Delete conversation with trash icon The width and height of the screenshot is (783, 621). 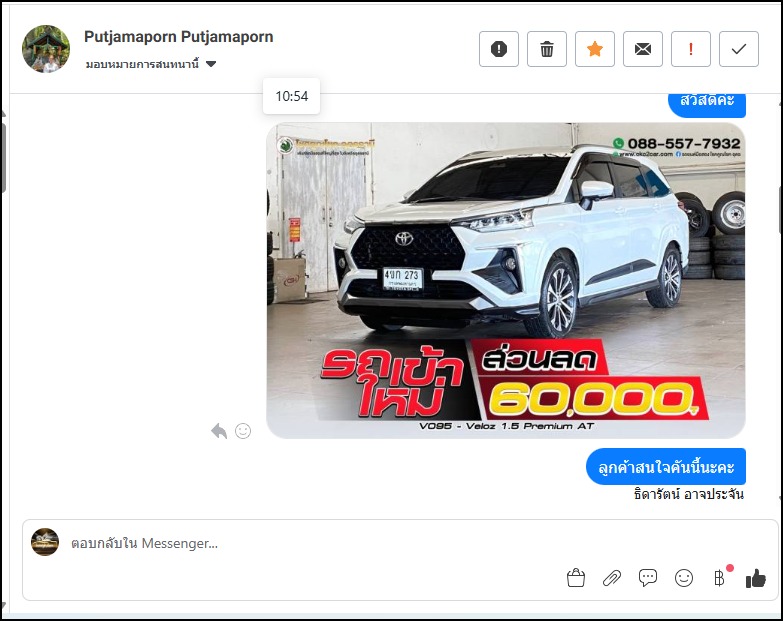(x=547, y=49)
